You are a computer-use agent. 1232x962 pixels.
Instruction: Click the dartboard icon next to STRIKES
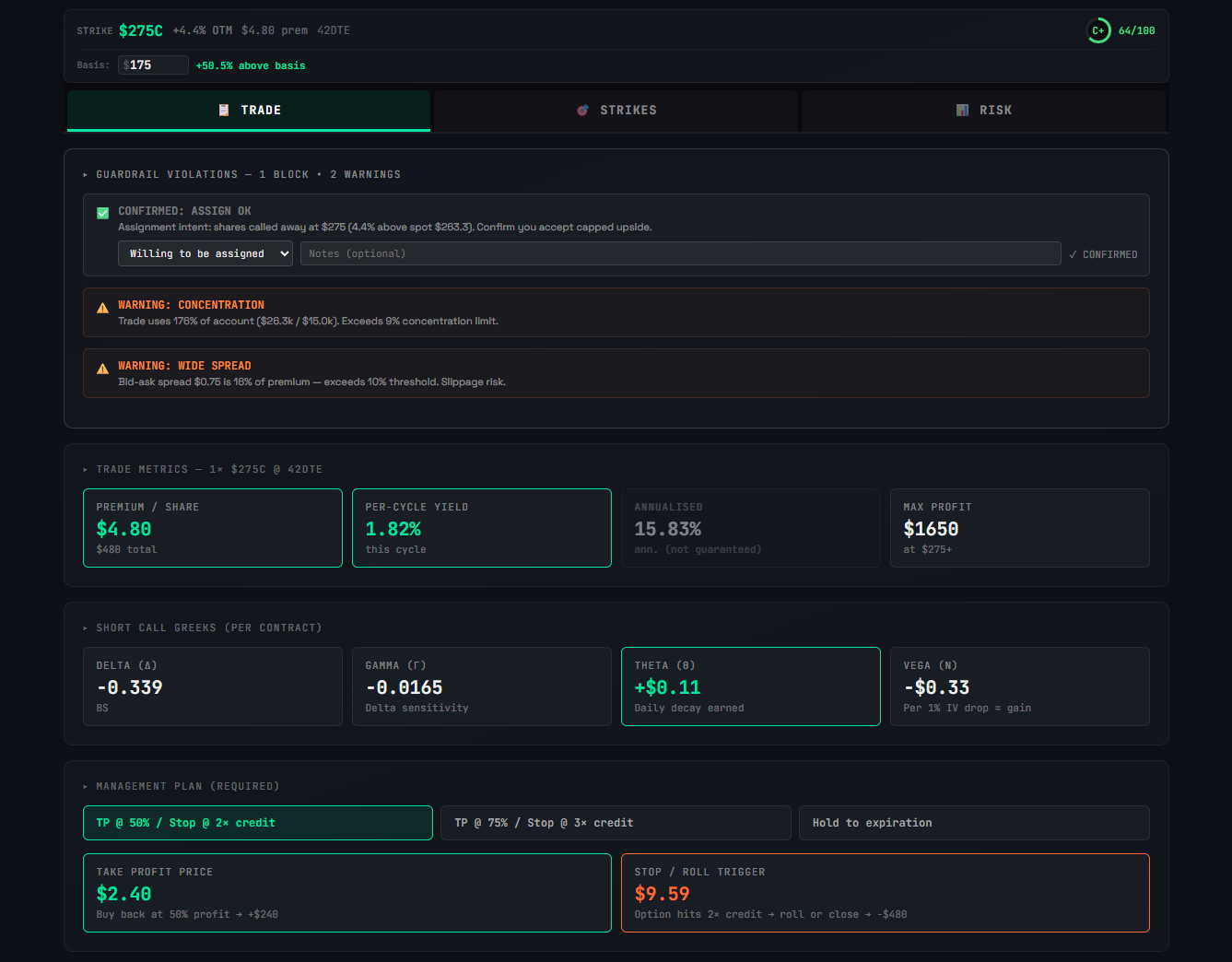coord(582,110)
